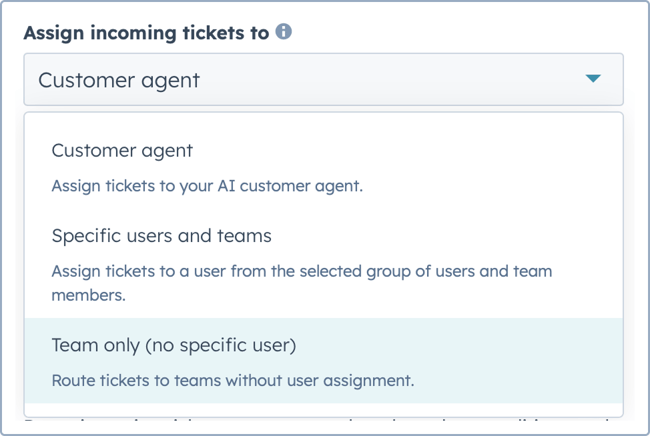Click 'Assign tickets to your AI customer agent' description
Image resolution: width=650 pixels, height=436 pixels.
207,186
